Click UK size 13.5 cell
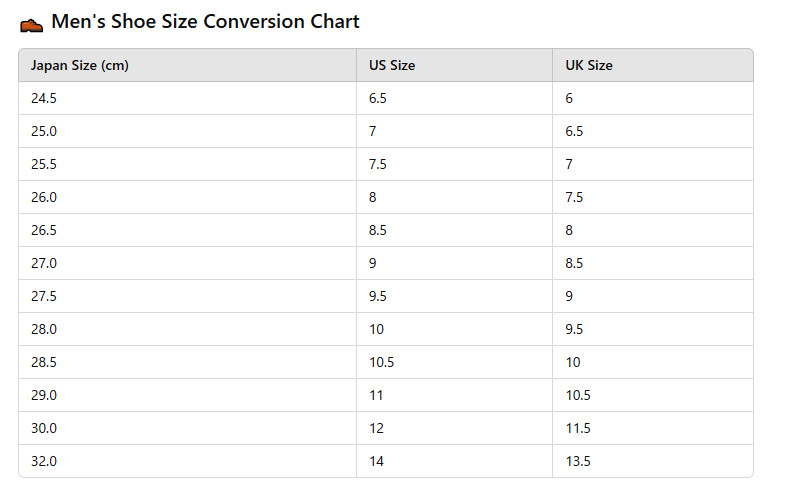 [x=653, y=461]
